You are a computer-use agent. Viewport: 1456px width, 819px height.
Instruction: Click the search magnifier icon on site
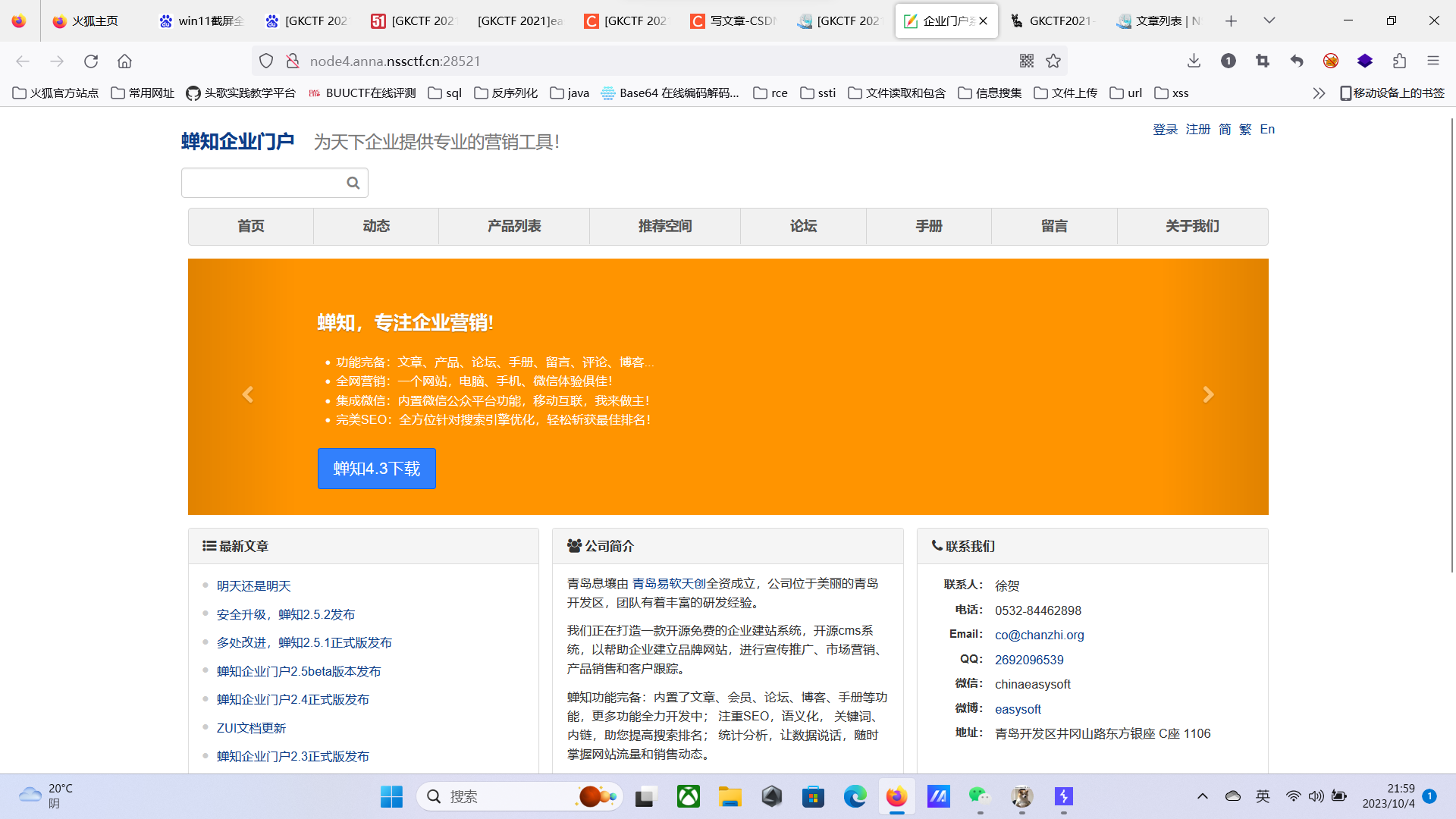353,183
